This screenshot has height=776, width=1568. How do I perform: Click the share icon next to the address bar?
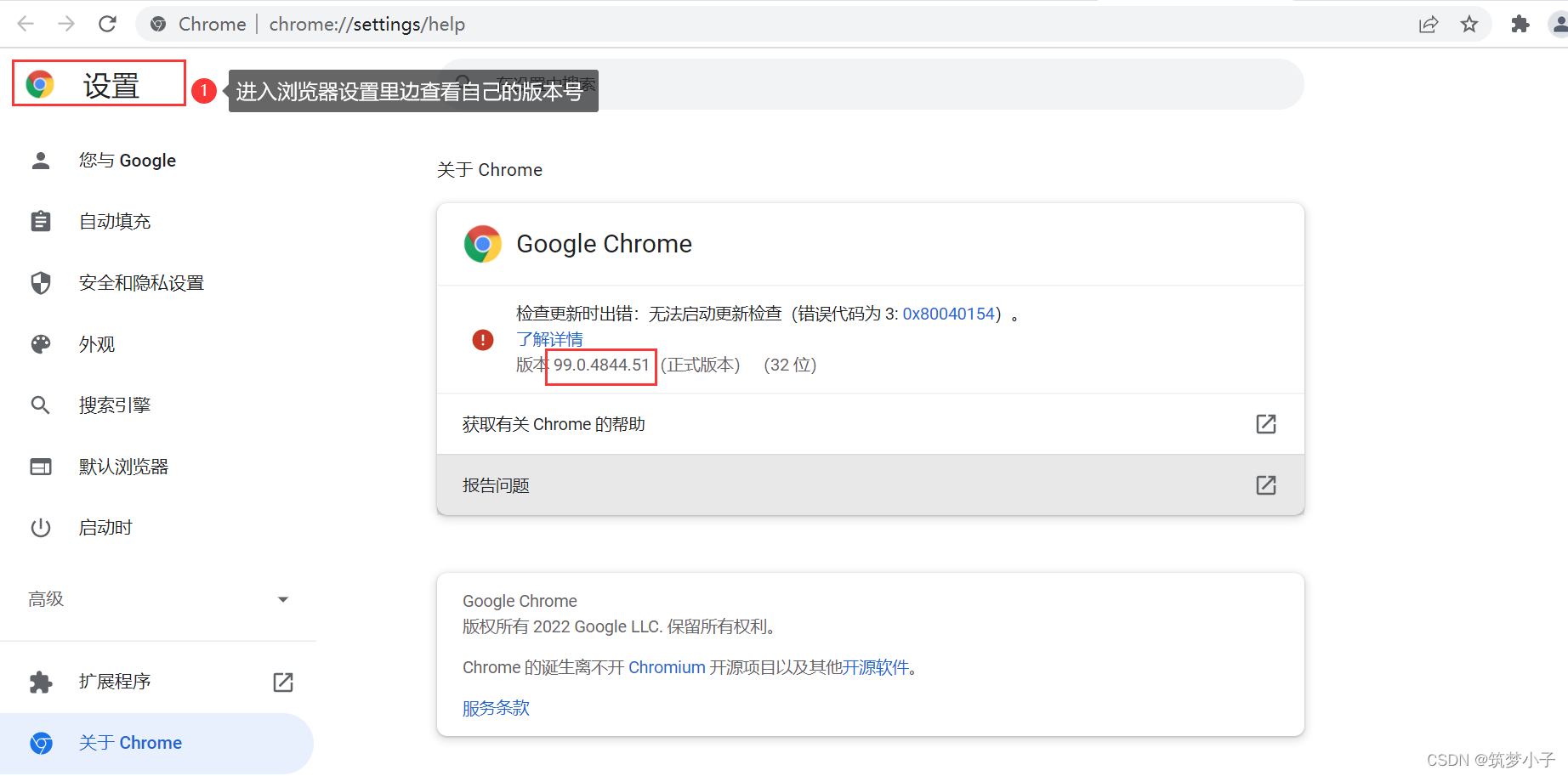pos(1429,24)
